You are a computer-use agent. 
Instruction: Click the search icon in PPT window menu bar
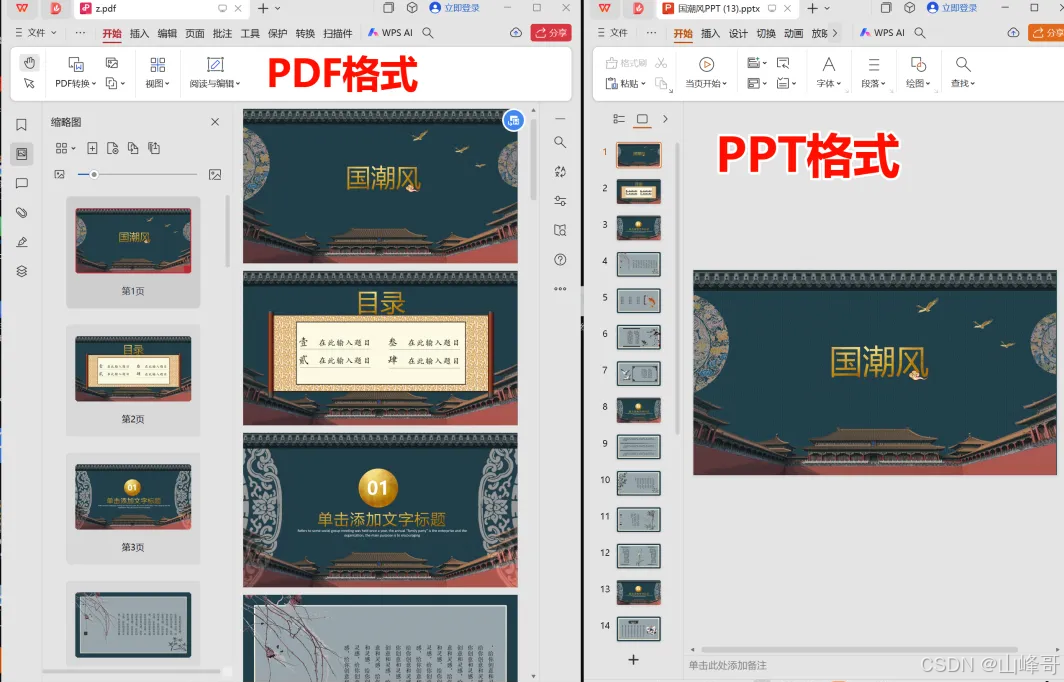919,33
